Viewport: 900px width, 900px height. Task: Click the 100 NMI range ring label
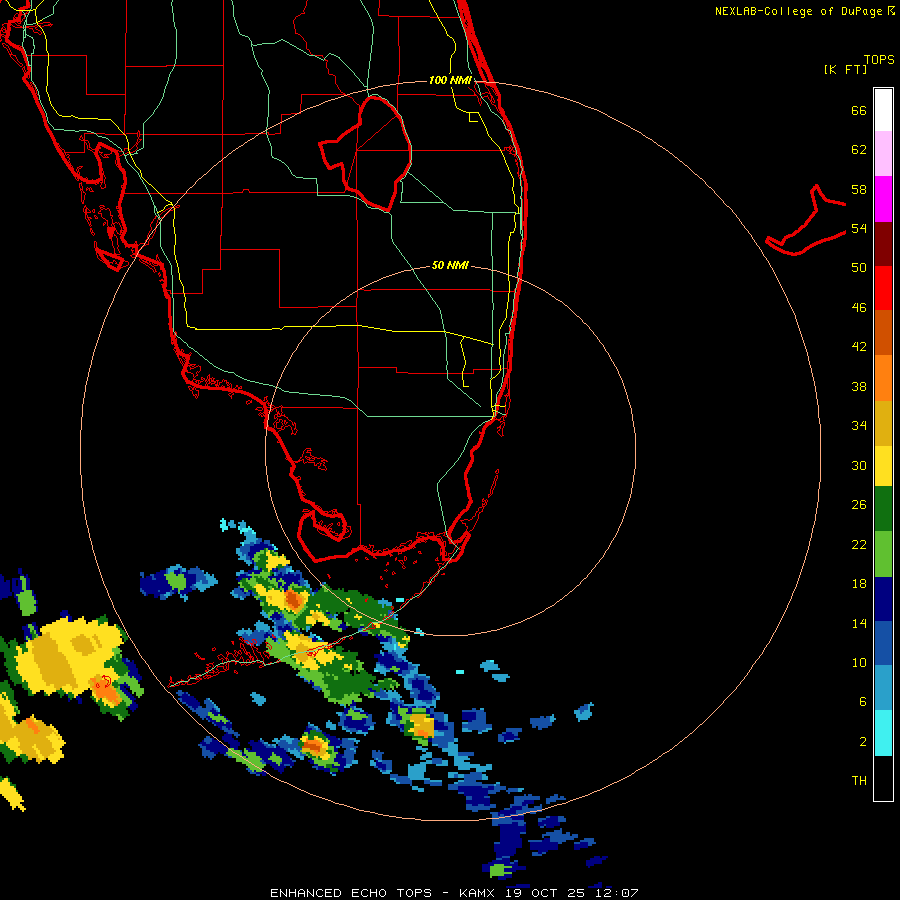click(450, 80)
